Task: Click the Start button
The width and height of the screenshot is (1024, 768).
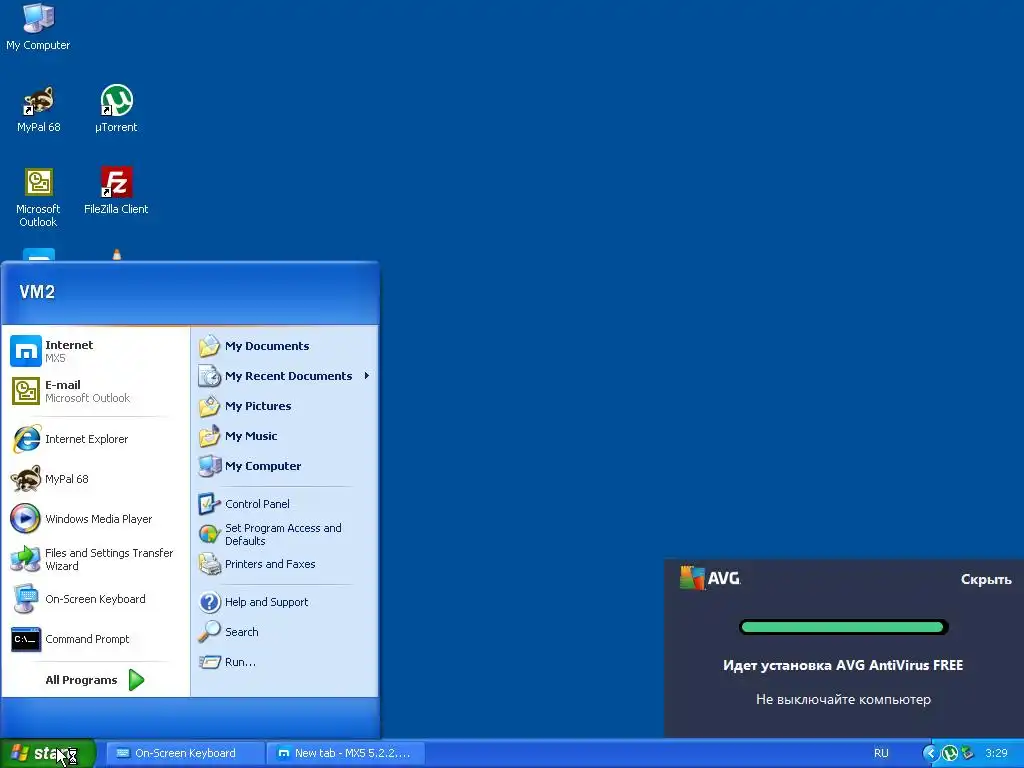Action: (48, 754)
